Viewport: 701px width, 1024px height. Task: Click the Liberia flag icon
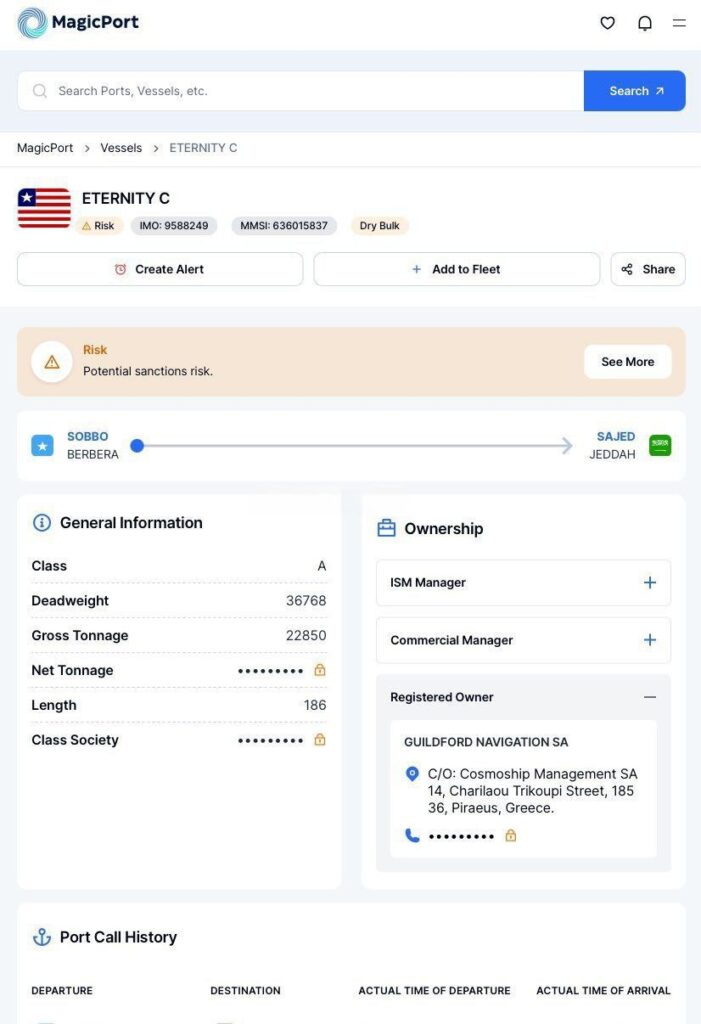click(x=44, y=208)
